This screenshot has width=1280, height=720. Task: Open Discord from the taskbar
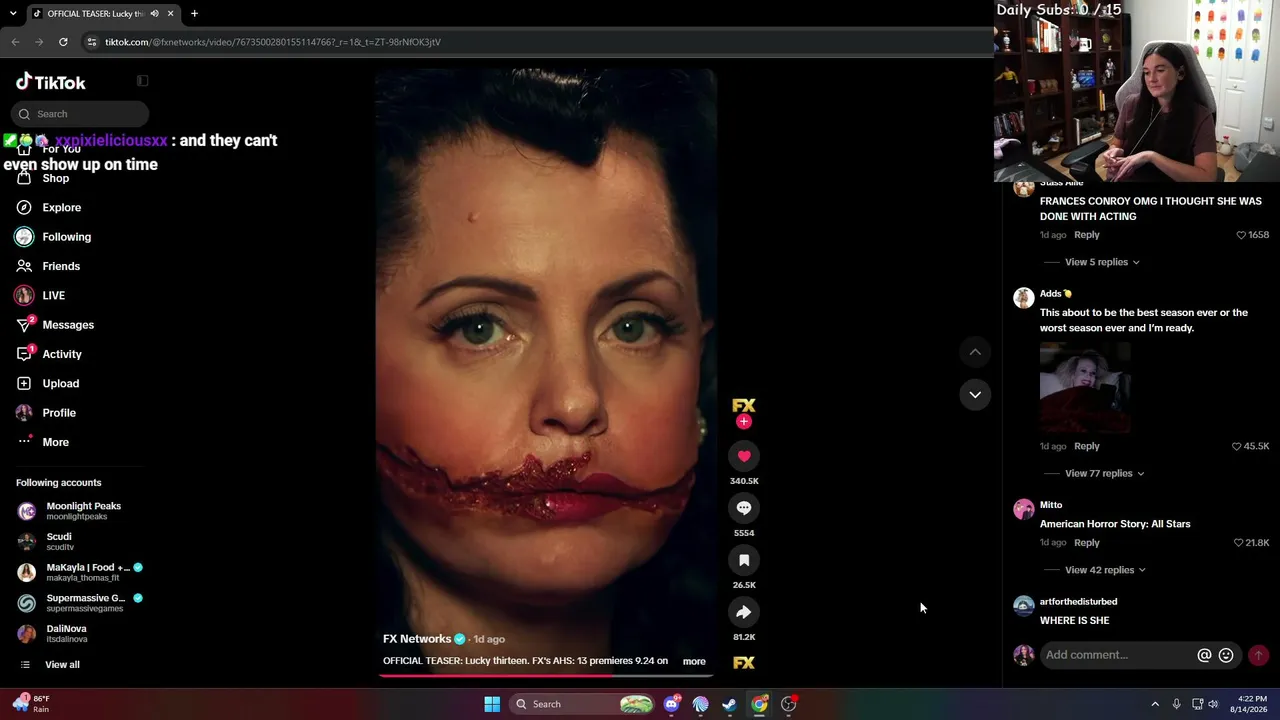672,704
